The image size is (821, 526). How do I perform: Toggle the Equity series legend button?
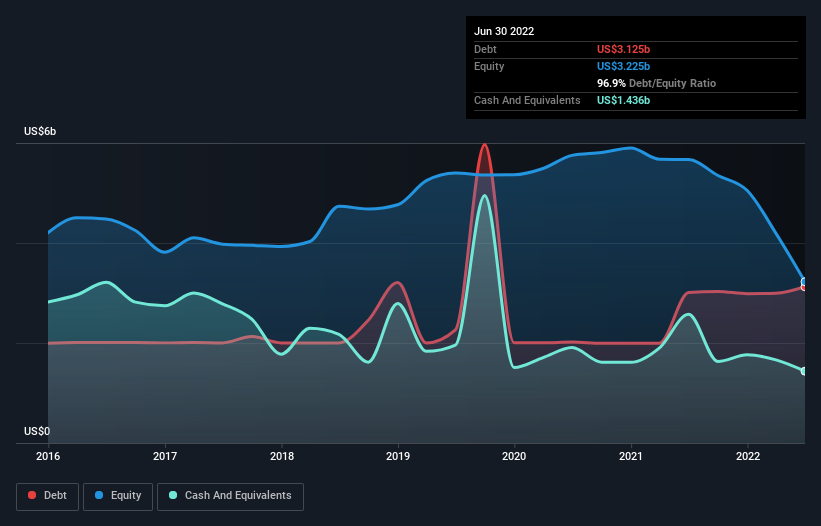click(118, 496)
